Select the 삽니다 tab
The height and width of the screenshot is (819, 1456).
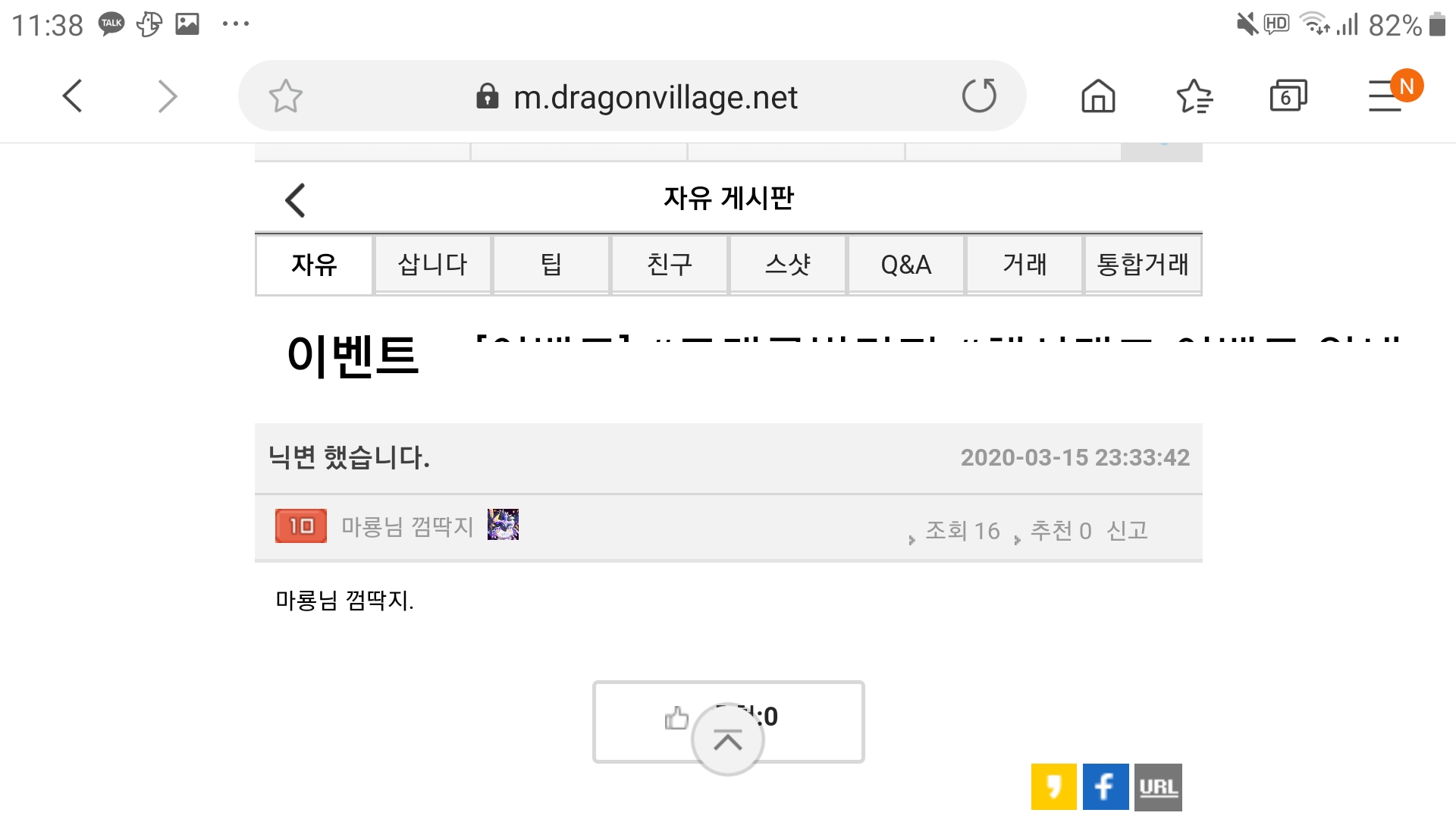[433, 265]
